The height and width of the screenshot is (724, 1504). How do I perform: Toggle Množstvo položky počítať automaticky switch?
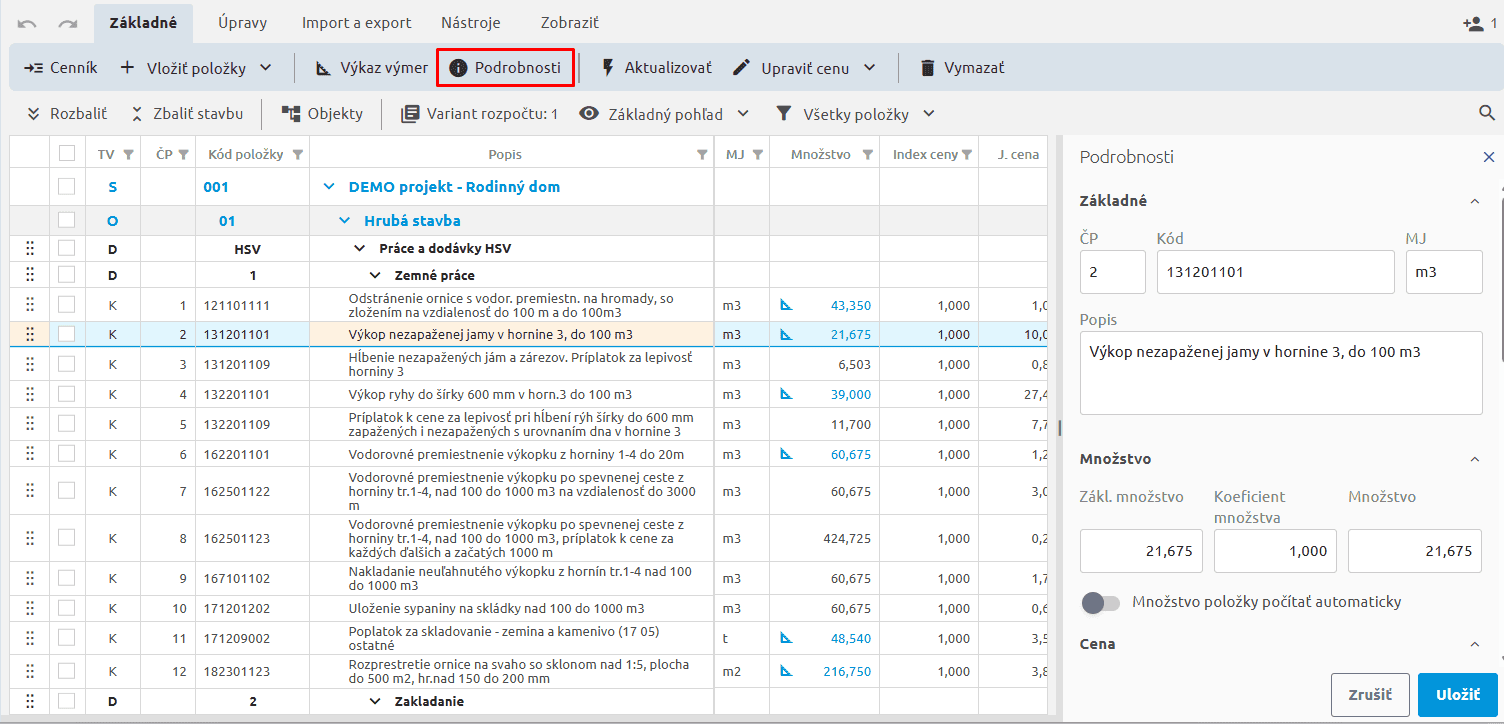[x=1100, y=602]
